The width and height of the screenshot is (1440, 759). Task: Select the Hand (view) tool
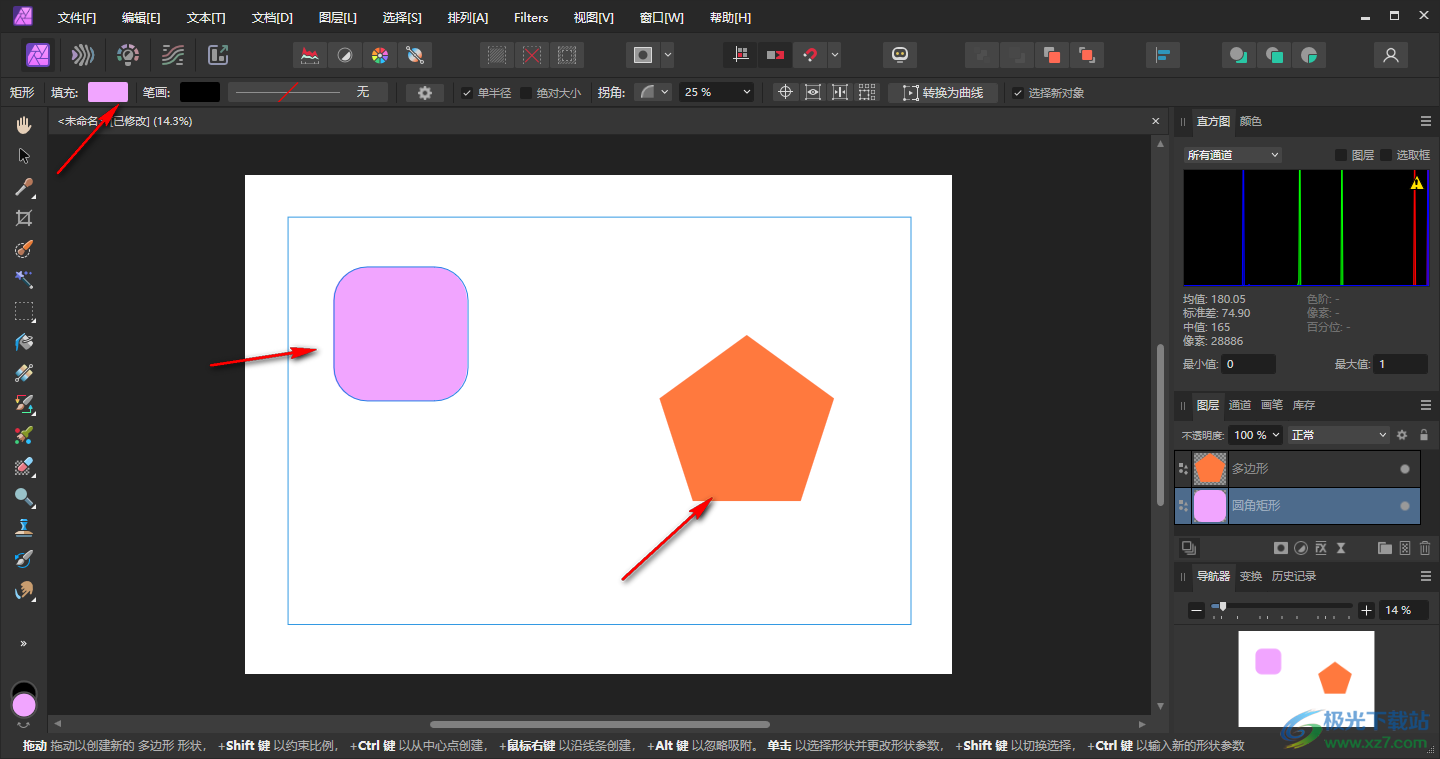[24, 125]
